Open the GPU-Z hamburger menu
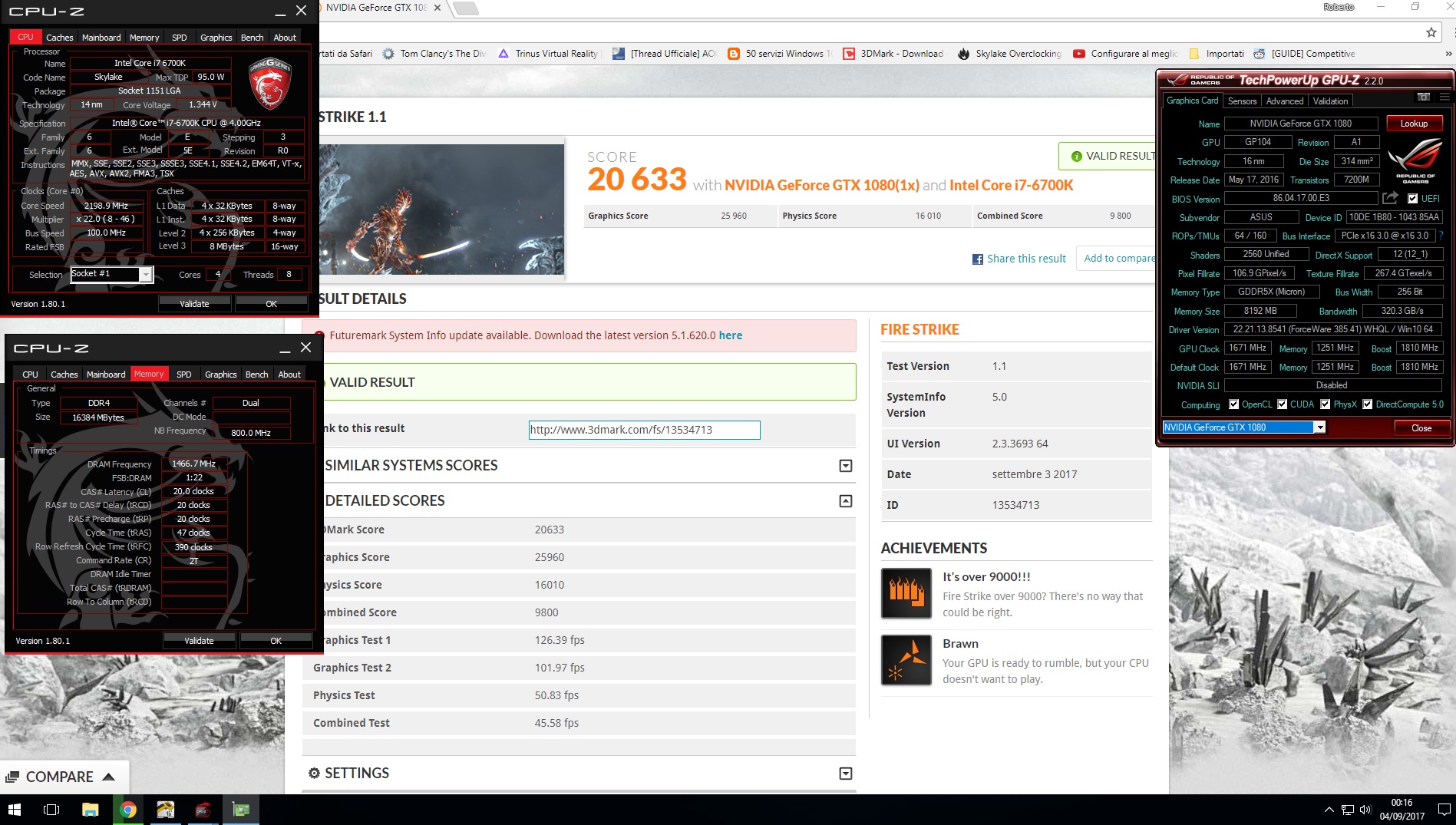This screenshot has width=1456, height=825. click(1444, 97)
